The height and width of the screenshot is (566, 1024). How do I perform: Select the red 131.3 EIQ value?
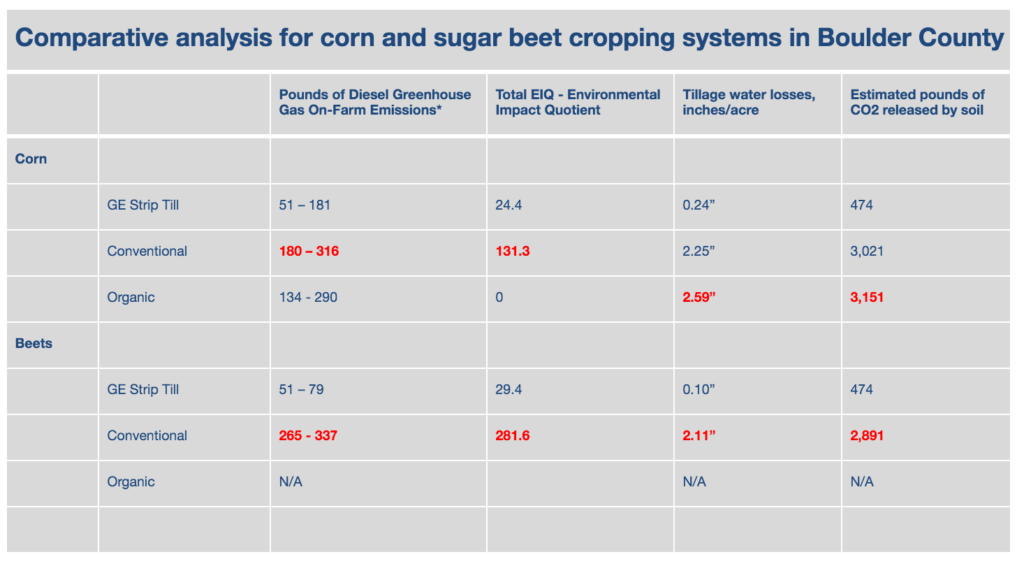tap(512, 251)
